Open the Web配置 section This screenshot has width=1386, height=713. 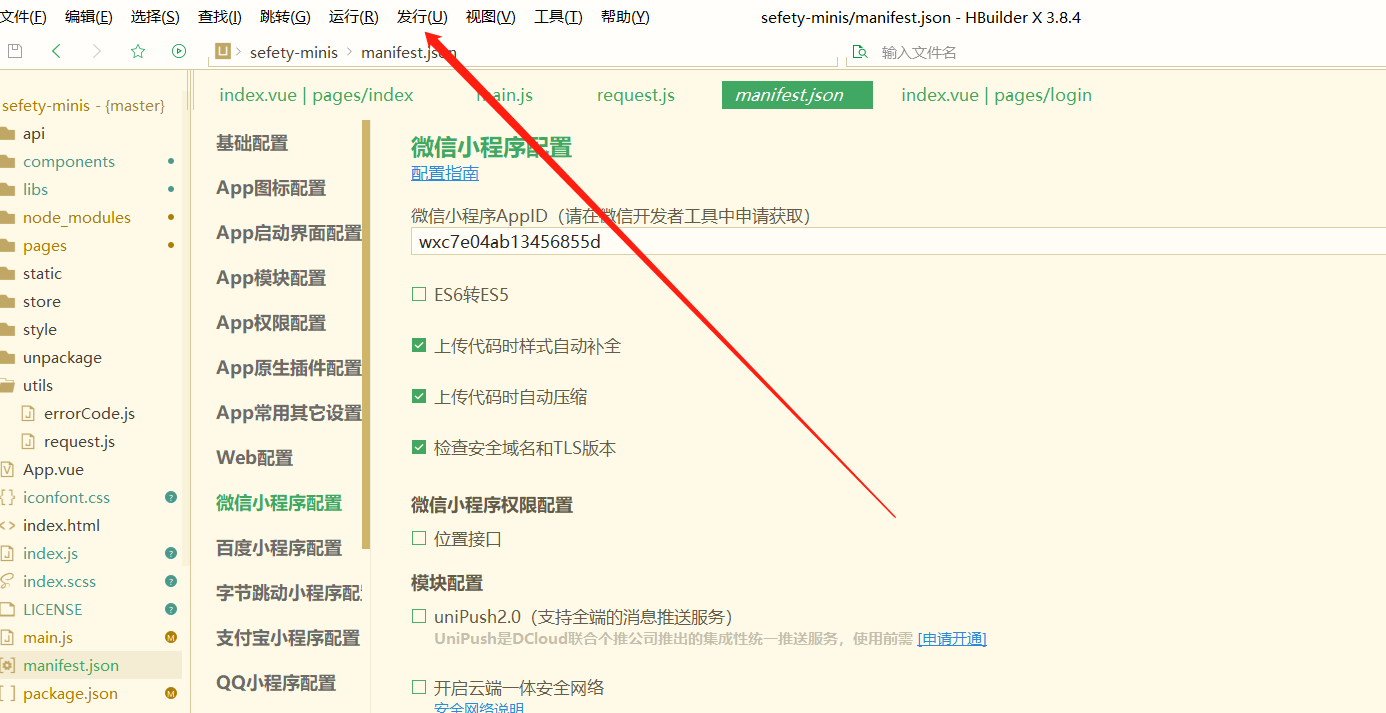(255, 458)
